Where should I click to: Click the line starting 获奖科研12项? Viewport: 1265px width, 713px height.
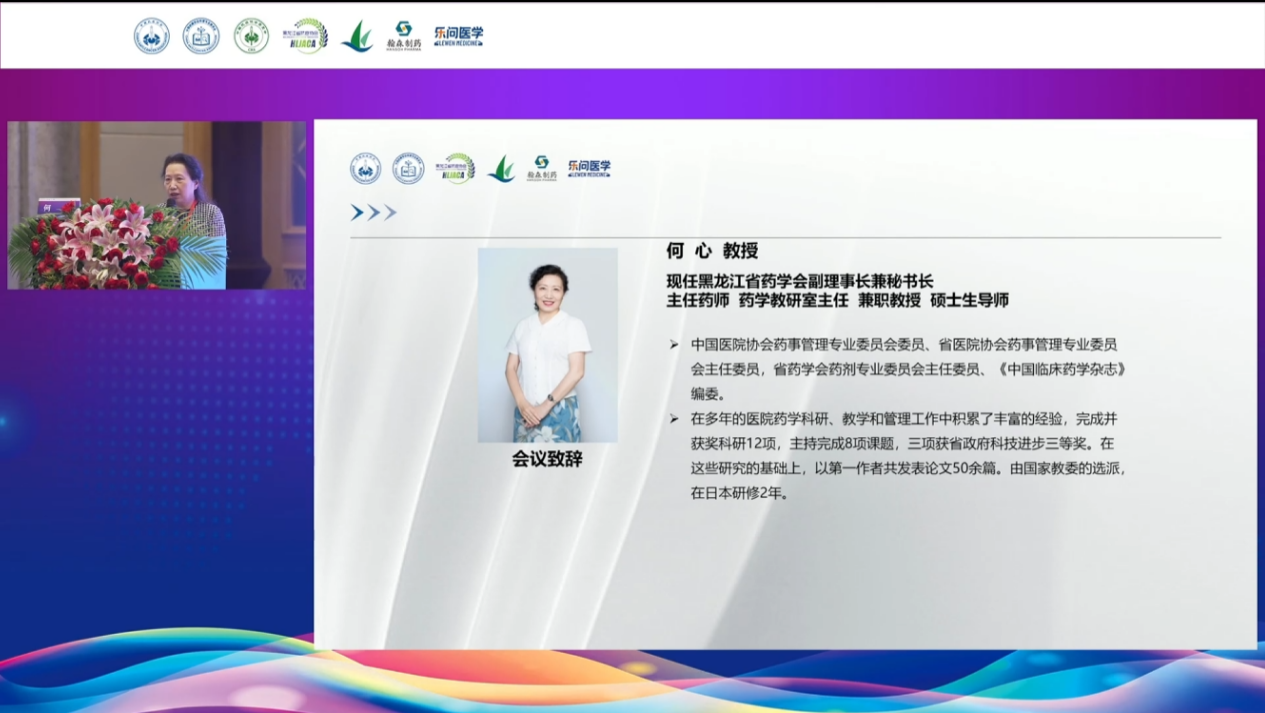(x=902, y=443)
